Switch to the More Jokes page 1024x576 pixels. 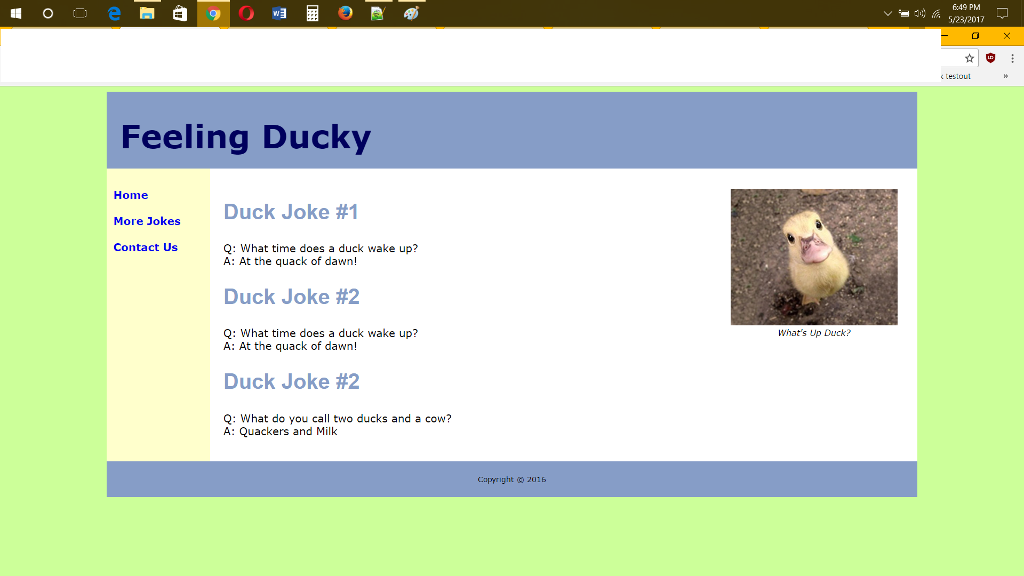coord(147,221)
